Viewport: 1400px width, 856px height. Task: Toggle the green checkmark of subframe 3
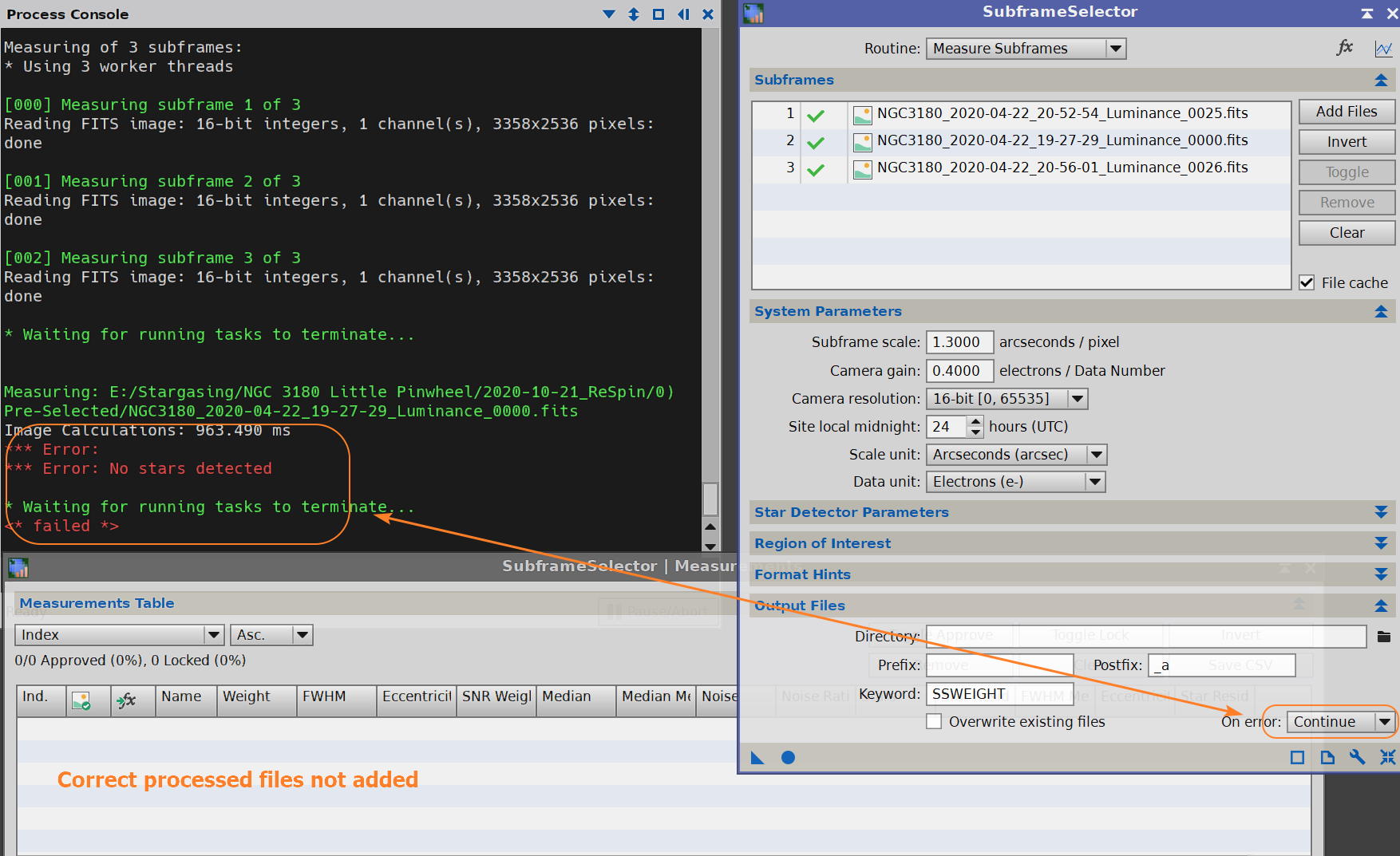816,170
